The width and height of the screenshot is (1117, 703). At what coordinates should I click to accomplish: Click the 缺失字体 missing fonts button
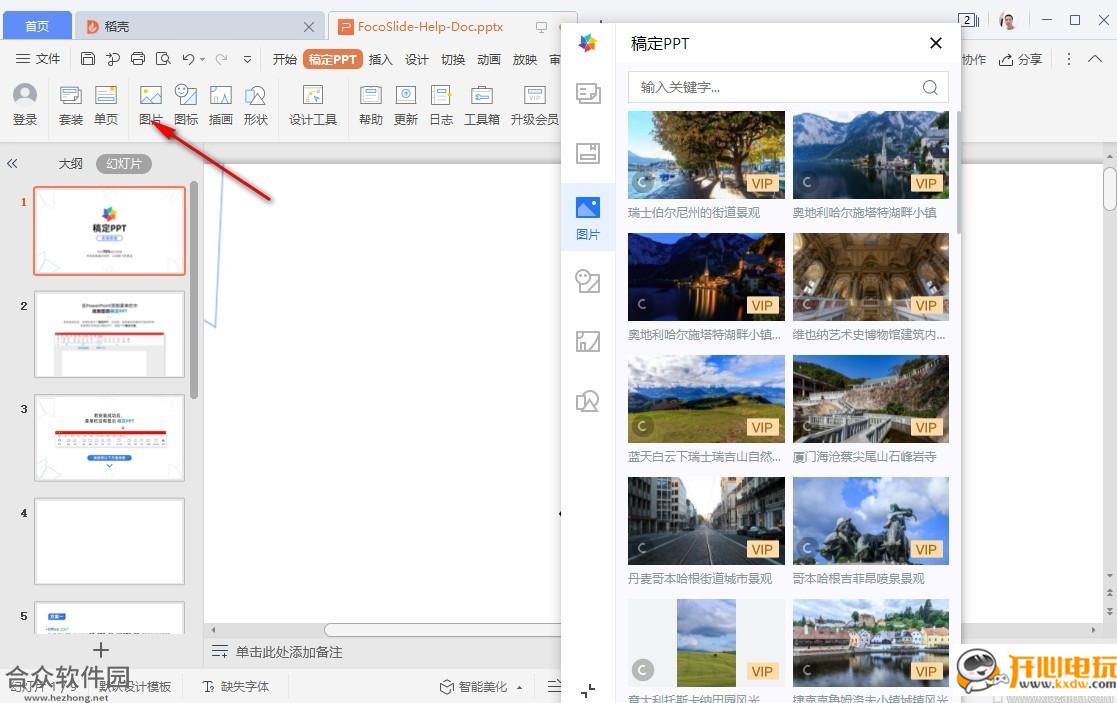click(236, 687)
